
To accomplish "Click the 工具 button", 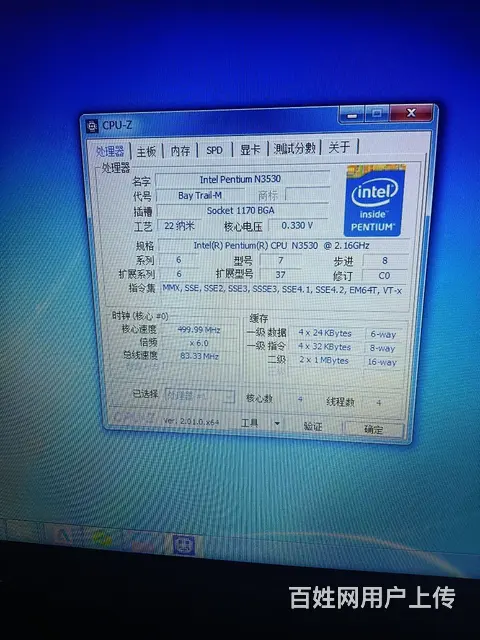I will click(x=249, y=423).
